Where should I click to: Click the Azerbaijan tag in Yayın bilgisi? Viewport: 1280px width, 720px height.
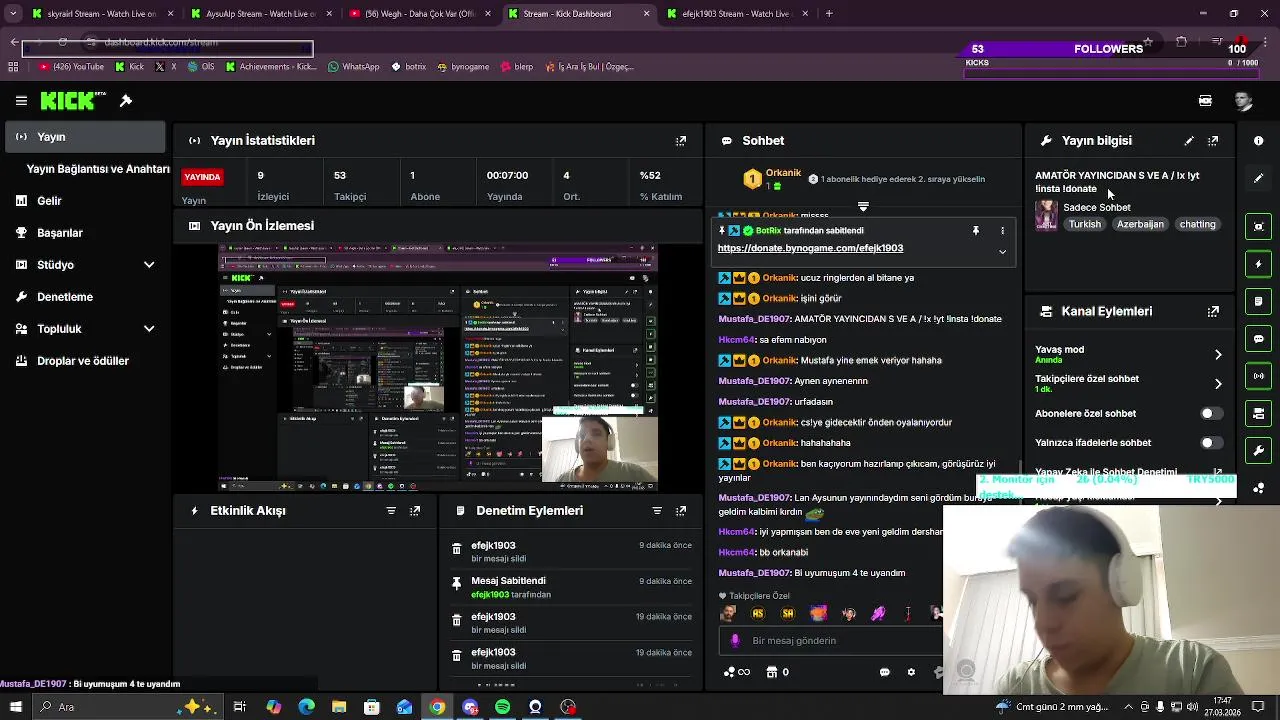1140,225
